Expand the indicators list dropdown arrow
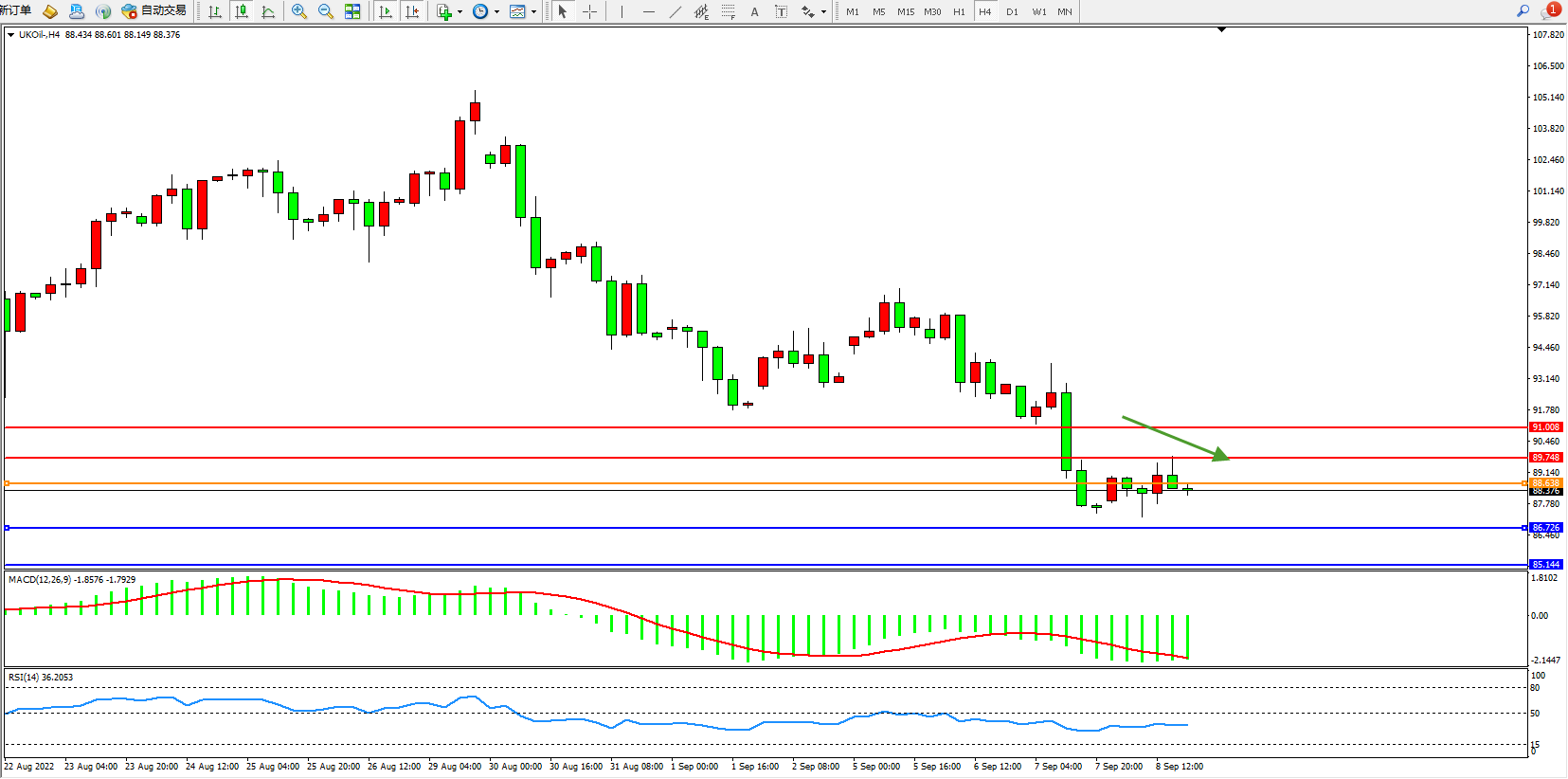The height and width of the screenshot is (779, 1568). (x=460, y=12)
